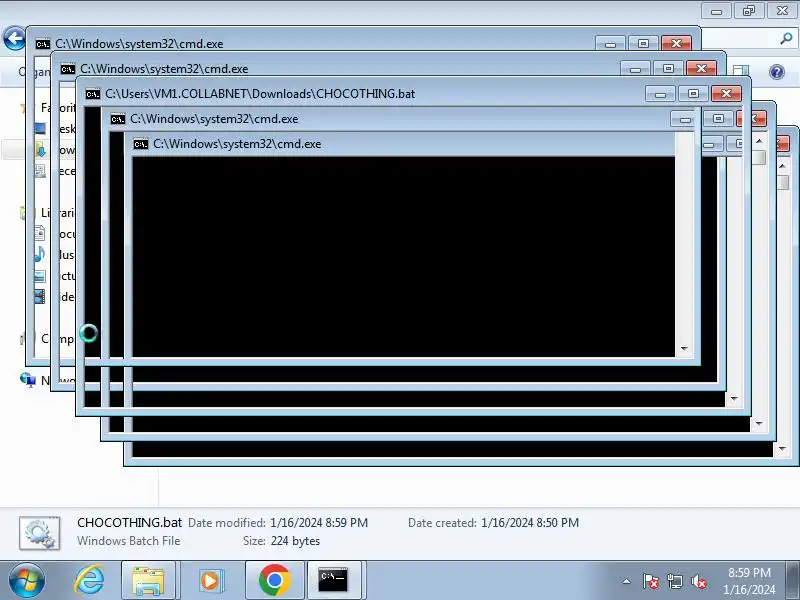This screenshot has width=800, height=600.
Task: Click CHOCOTHING.bat file icon in details pane
Action: click(40, 533)
